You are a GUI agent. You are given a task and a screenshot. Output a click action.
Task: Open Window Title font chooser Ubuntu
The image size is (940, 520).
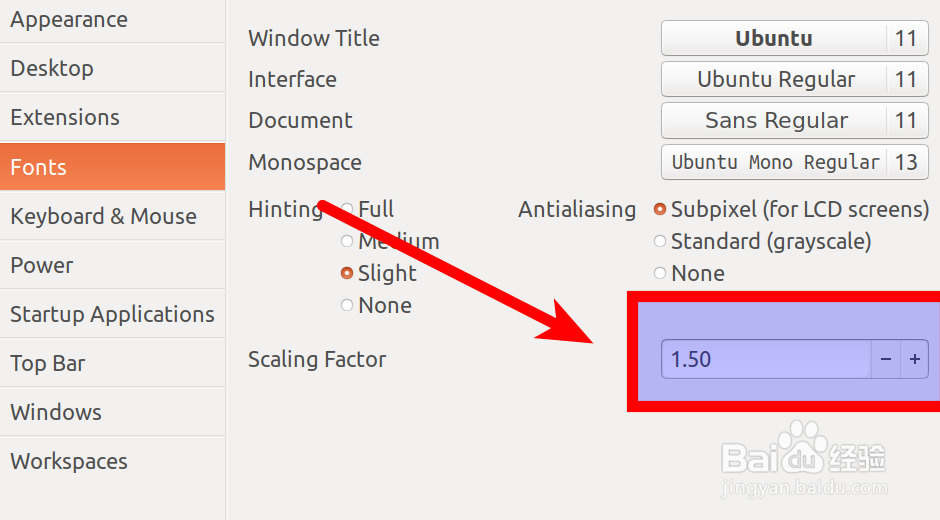794,38
